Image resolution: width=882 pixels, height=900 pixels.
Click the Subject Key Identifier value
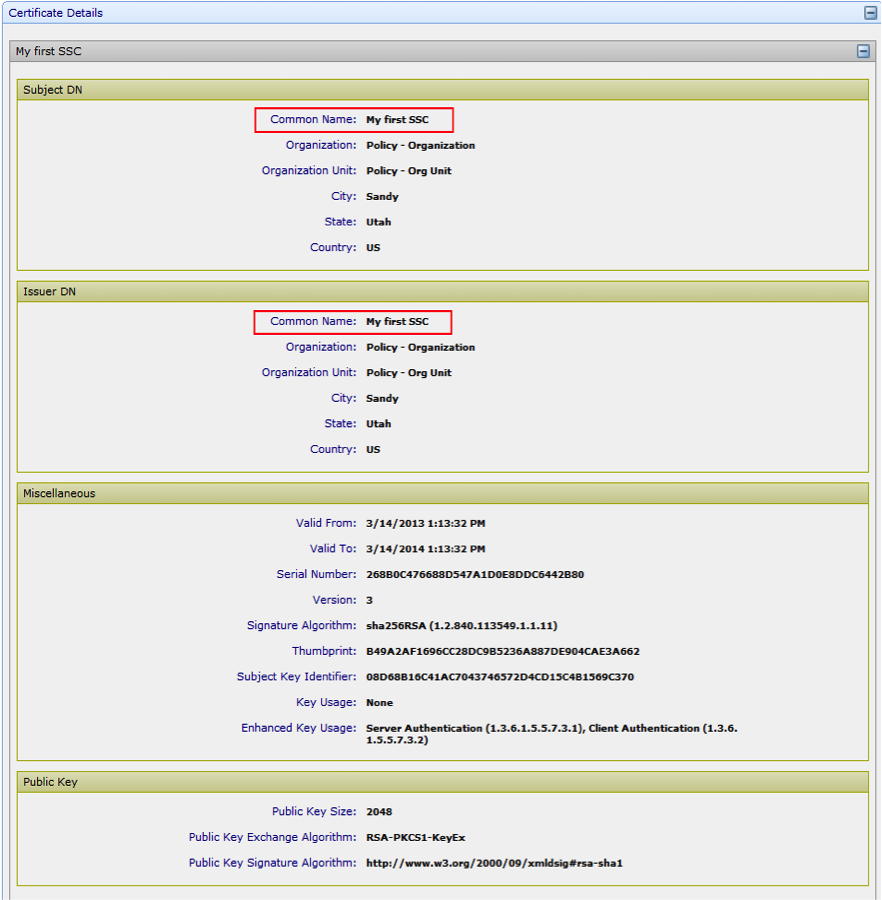499,677
